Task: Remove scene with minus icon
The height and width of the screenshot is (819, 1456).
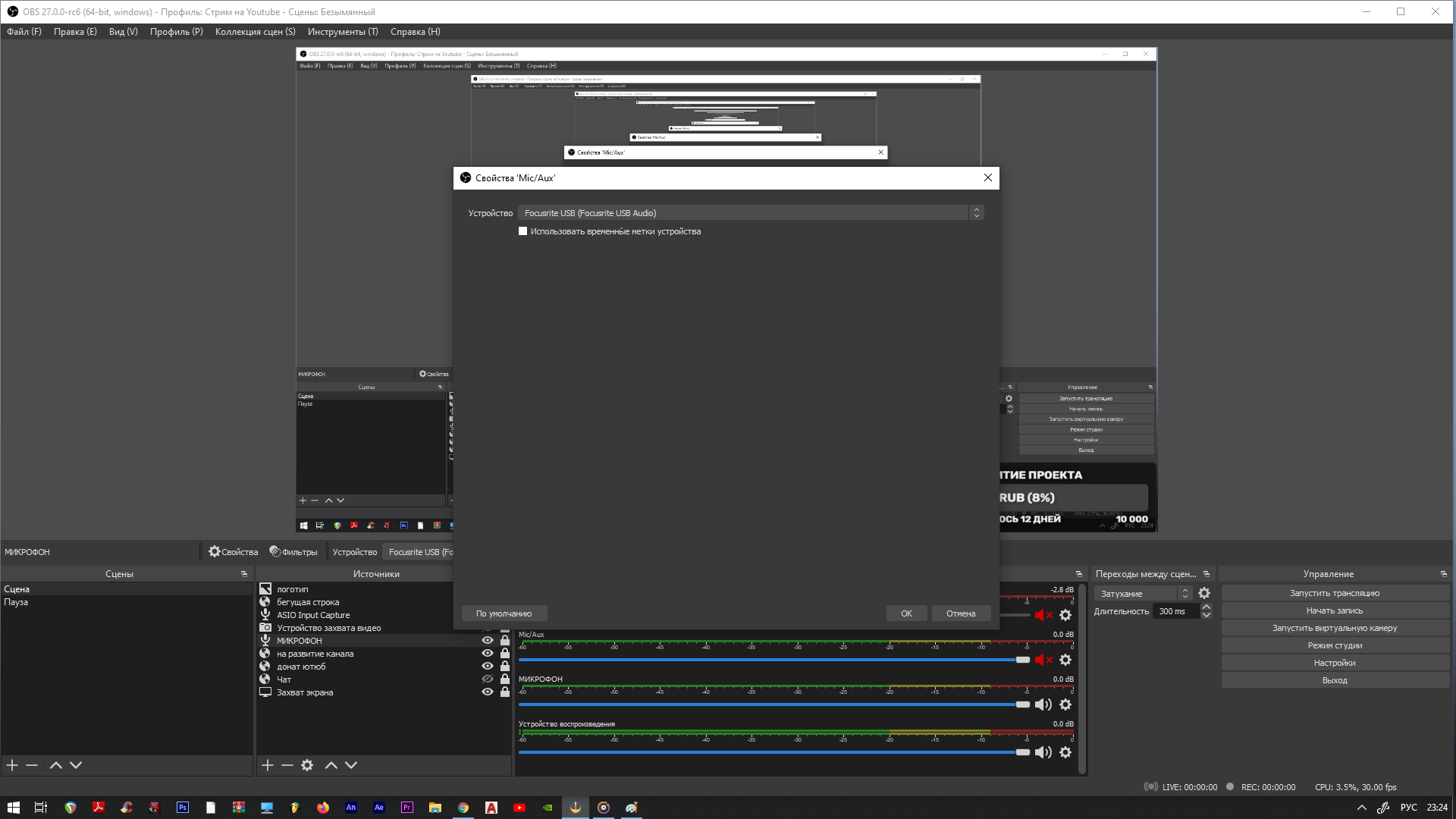Action: pyautogui.click(x=32, y=765)
